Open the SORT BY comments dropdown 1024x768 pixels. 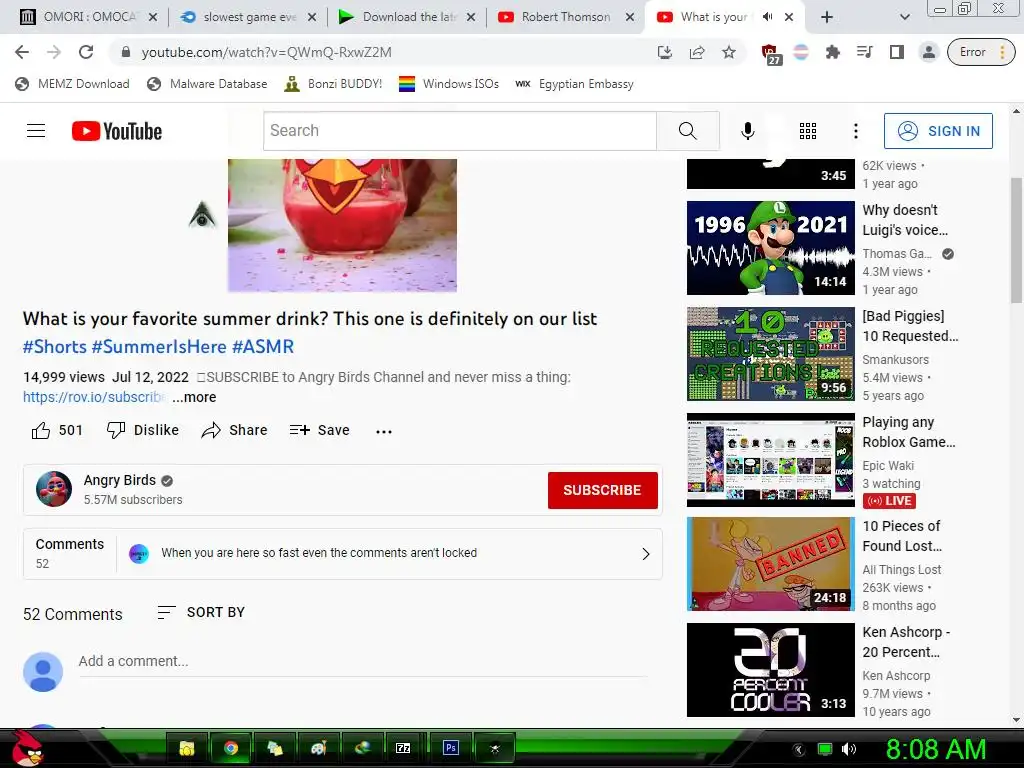[201, 613]
